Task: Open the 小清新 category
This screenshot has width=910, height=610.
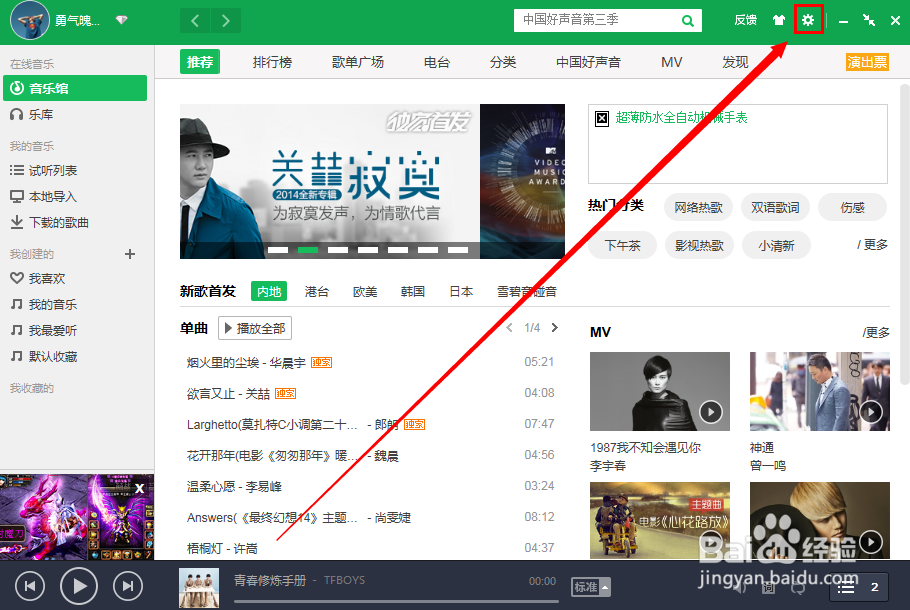Action: (x=777, y=245)
